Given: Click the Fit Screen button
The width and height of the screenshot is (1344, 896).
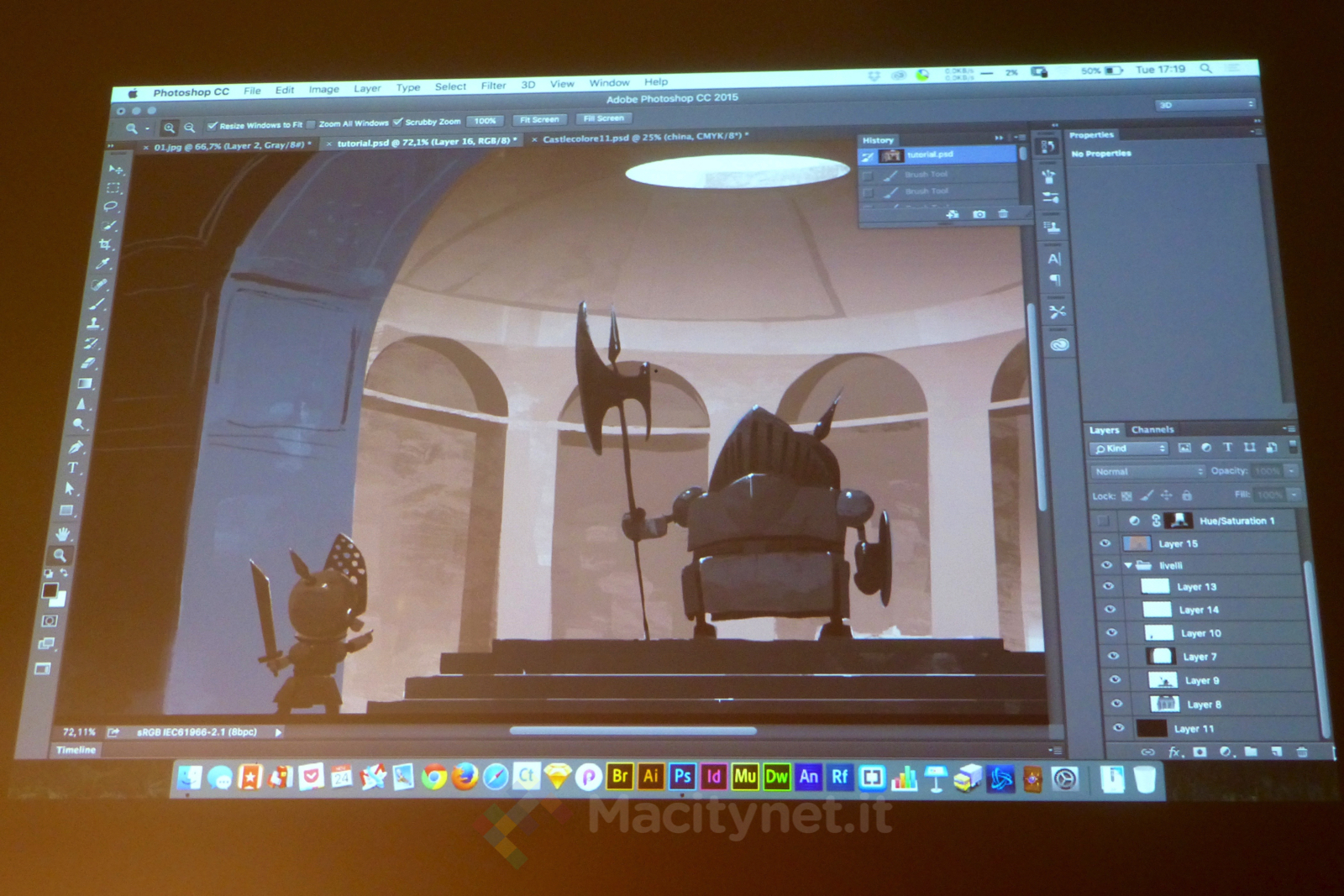Looking at the screenshot, I should [x=539, y=119].
